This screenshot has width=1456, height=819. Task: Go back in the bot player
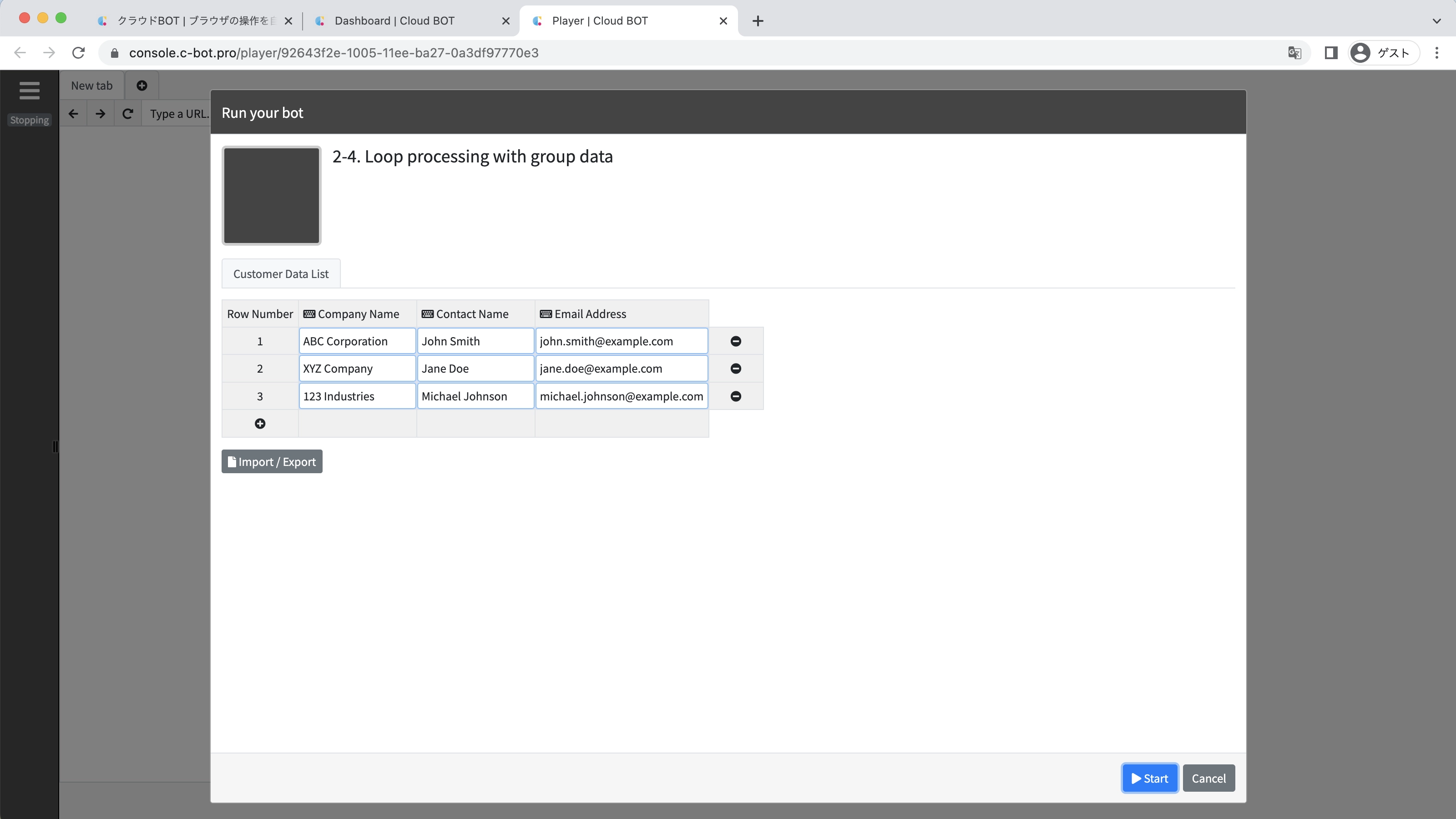click(x=73, y=114)
